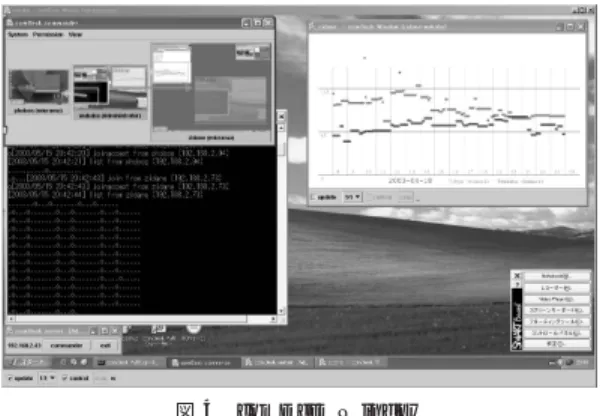Switch to the comDesk commander taskbar button
The height and width of the screenshot is (416, 600).
click(203, 362)
